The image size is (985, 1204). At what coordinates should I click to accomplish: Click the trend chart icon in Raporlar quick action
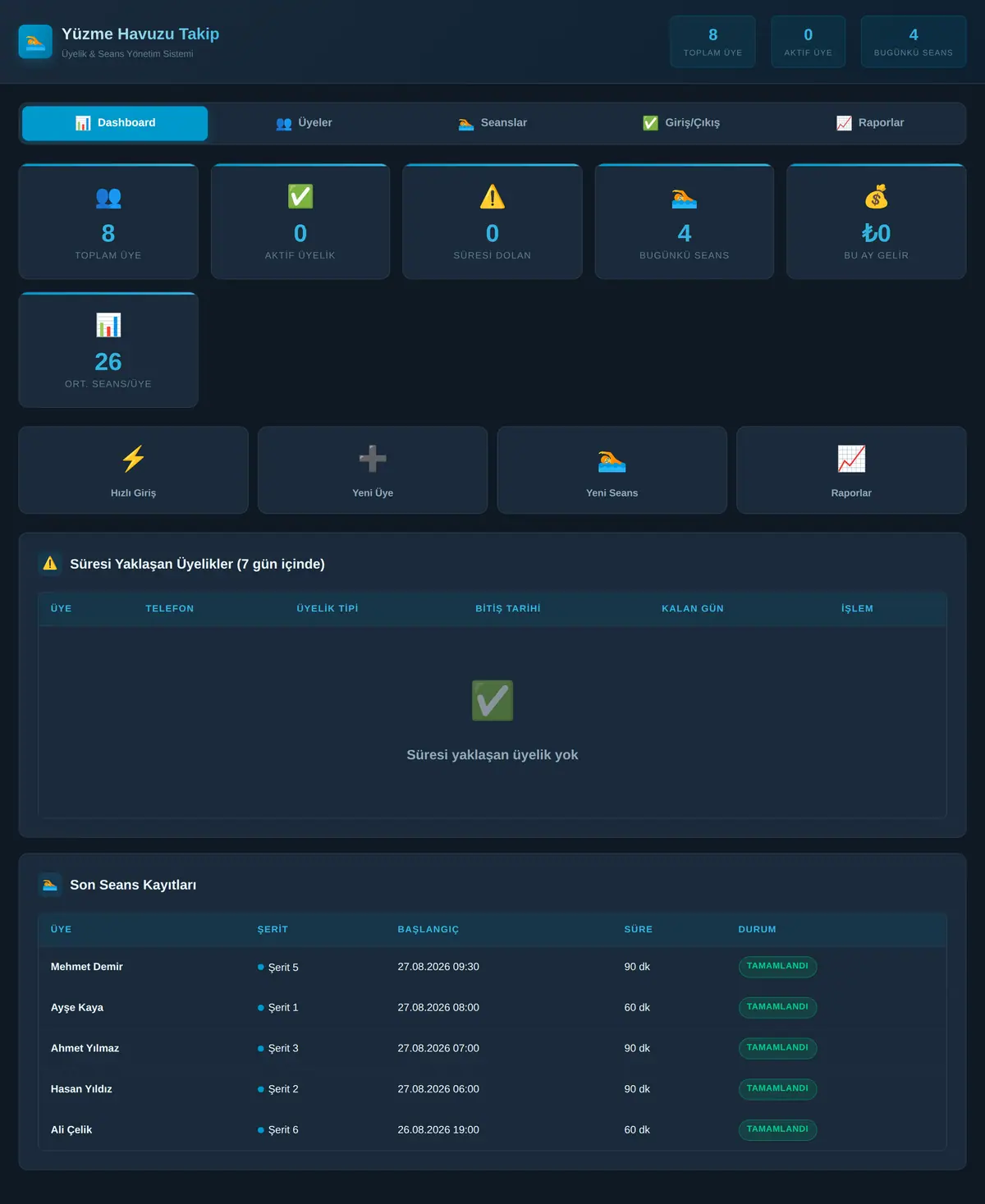coord(851,459)
